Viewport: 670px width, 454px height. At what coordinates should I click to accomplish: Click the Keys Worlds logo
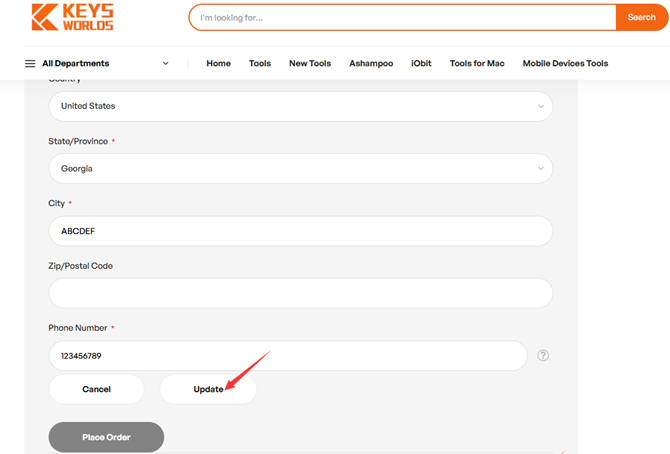[x=73, y=17]
